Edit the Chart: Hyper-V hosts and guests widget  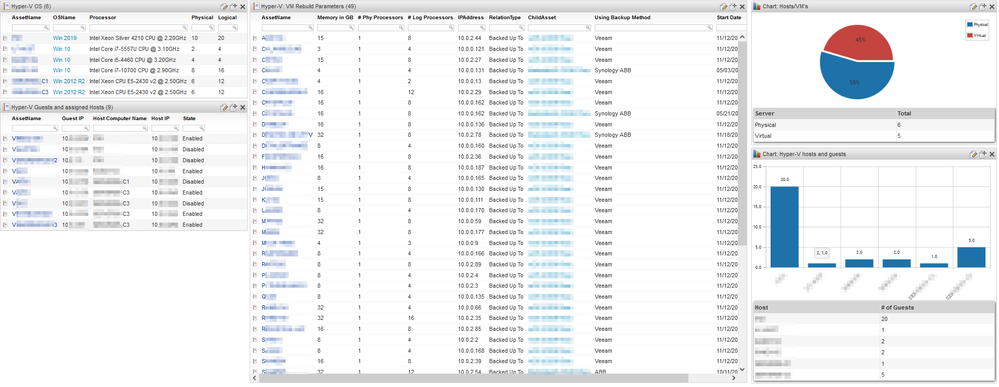click(973, 154)
